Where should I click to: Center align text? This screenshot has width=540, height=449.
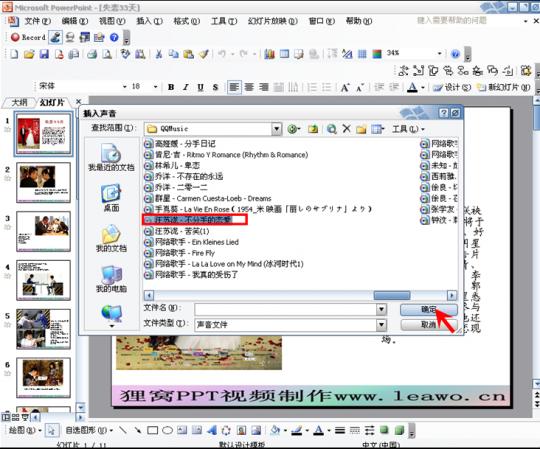pos(249,87)
